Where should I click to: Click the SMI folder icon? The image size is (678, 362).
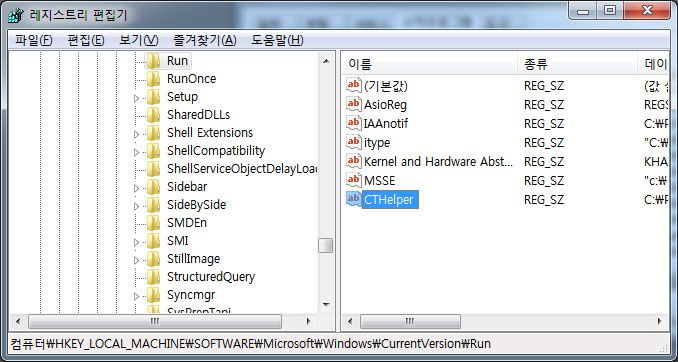pyautogui.click(x=153, y=241)
